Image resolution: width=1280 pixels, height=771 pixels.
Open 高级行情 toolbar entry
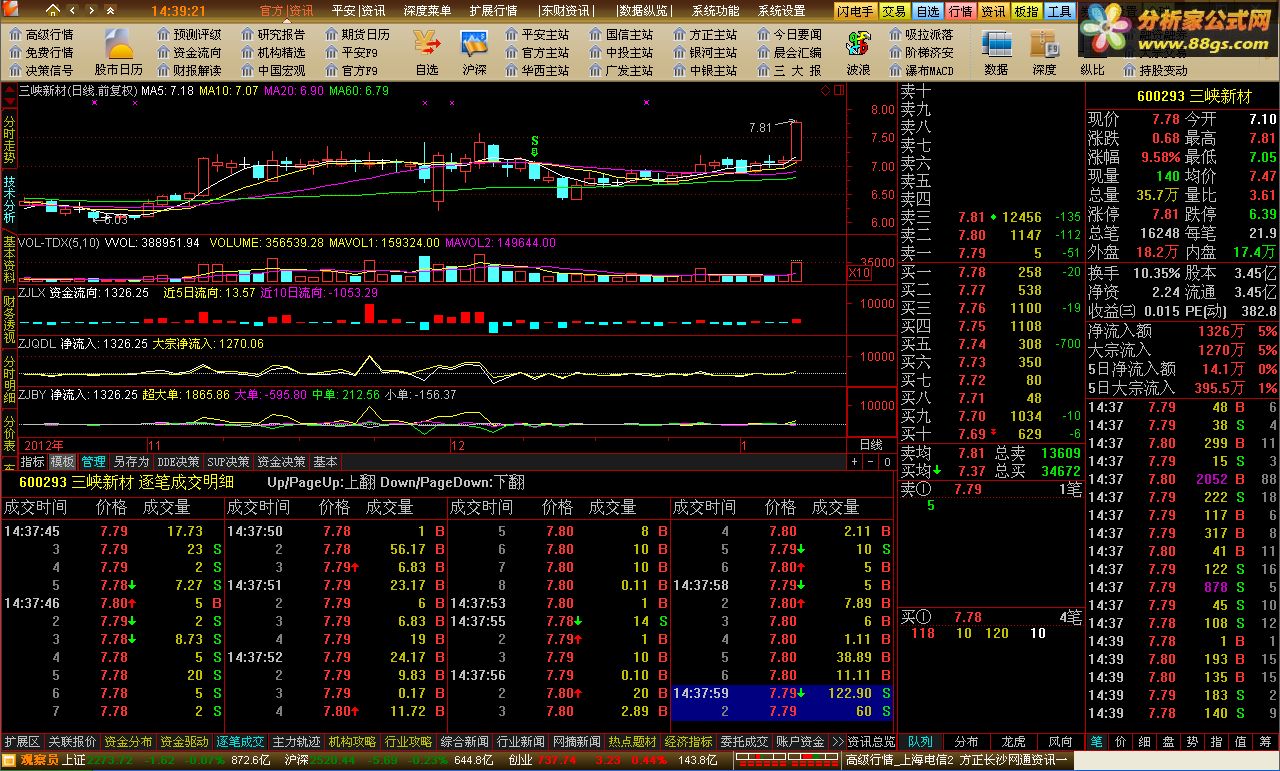42,34
